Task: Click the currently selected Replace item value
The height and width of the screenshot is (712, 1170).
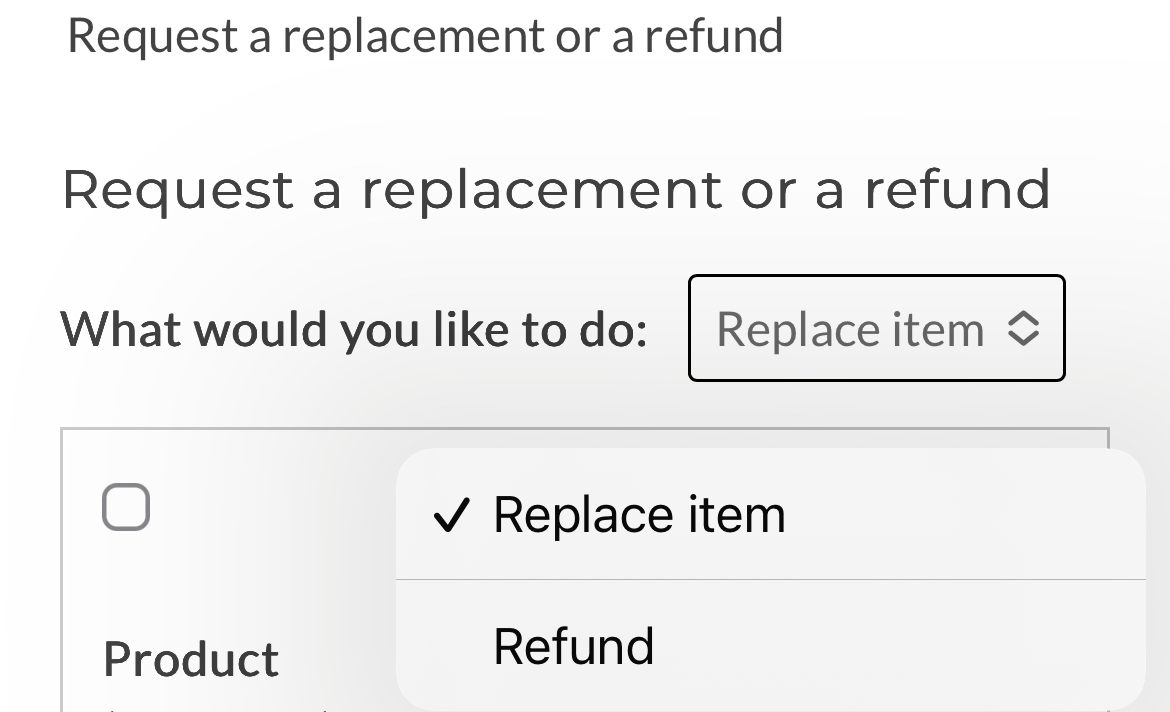Action: pyautogui.click(x=851, y=328)
